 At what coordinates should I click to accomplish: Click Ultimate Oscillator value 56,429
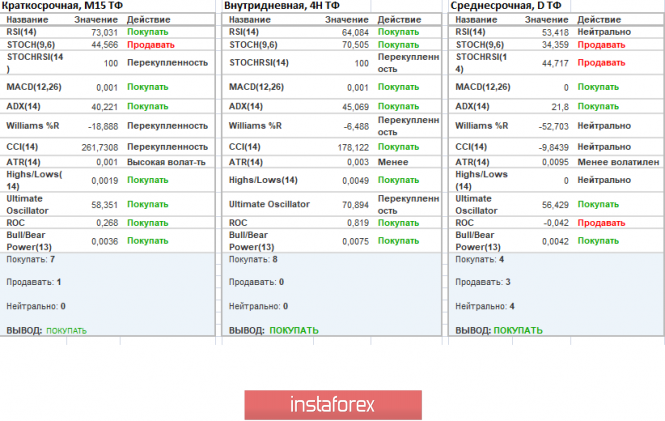click(x=555, y=205)
